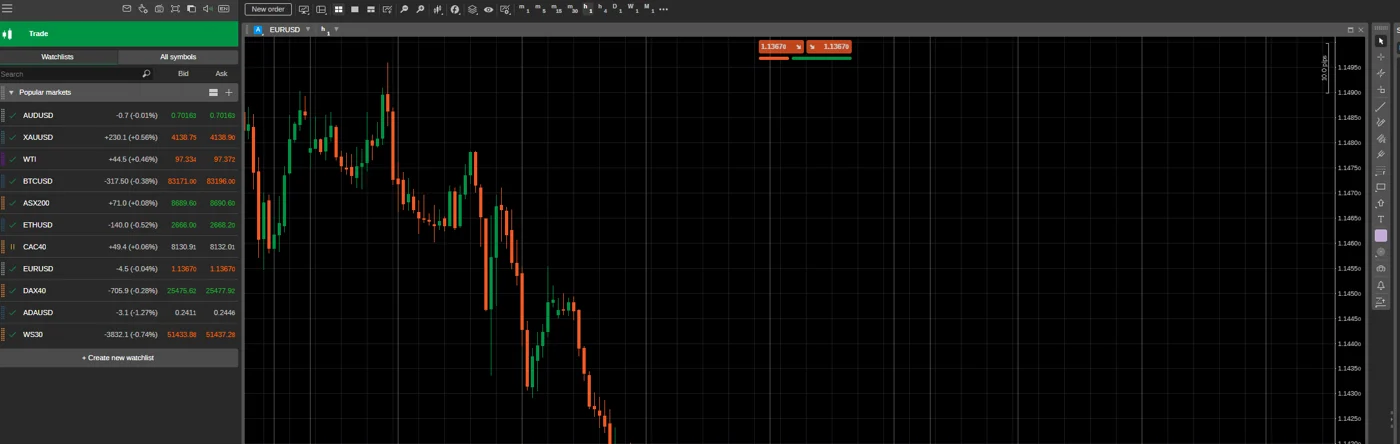This screenshot has width=1400, height=444.
Task: Select the WTI row
Action: 119,159
